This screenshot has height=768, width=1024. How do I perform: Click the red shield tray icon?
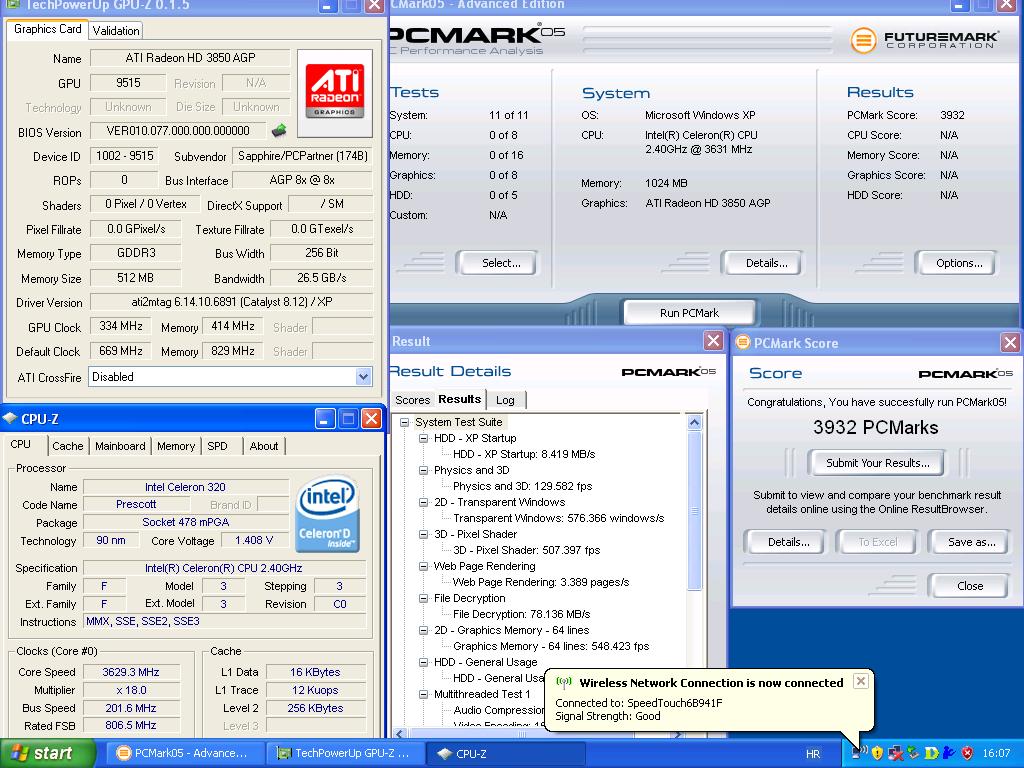point(967,753)
